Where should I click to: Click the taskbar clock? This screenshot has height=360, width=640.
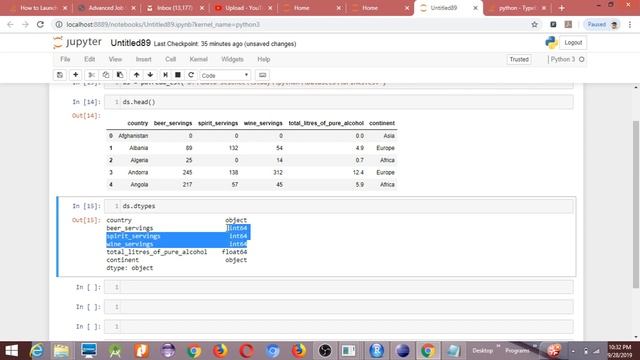[620, 351]
